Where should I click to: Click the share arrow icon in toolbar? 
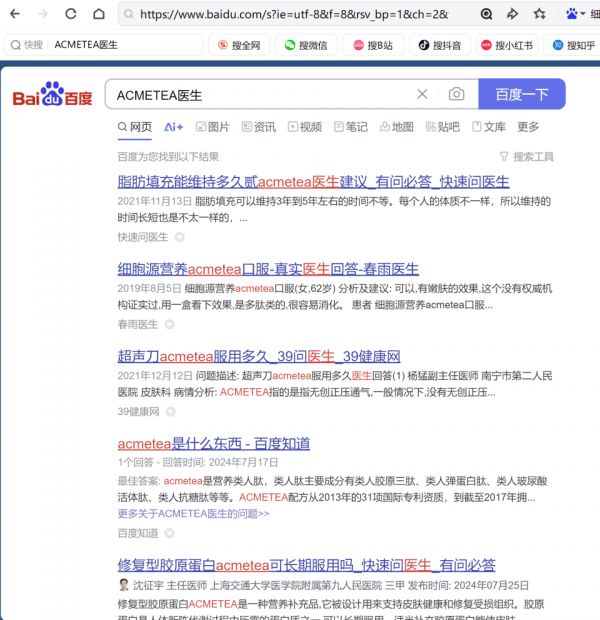(x=512, y=14)
